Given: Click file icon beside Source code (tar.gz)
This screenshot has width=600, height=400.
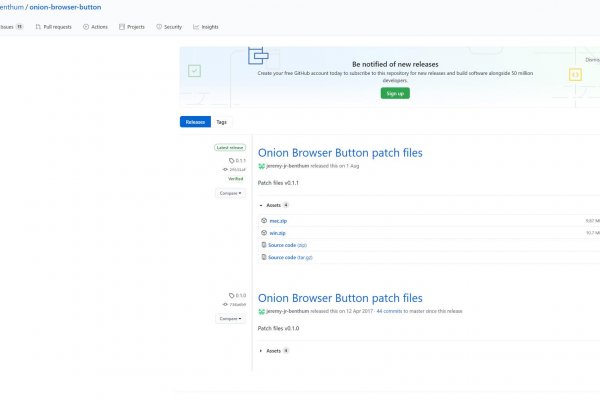Looking at the screenshot, I should point(264,257).
